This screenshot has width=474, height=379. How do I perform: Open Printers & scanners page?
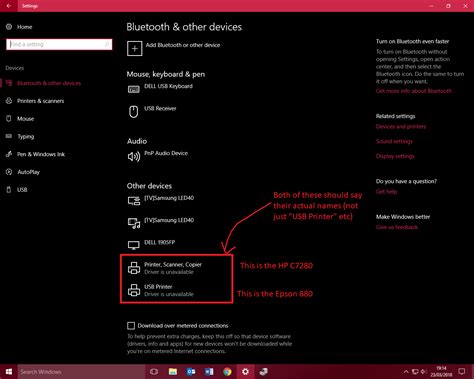[x=40, y=101]
